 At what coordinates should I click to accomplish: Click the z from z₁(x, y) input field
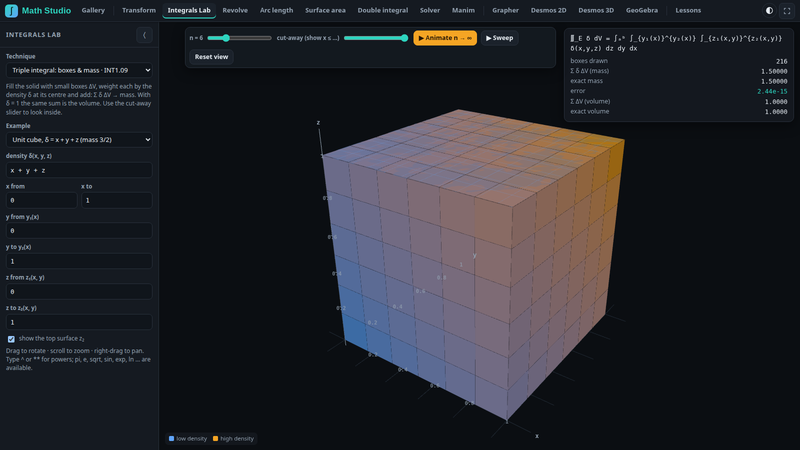[79, 291]
